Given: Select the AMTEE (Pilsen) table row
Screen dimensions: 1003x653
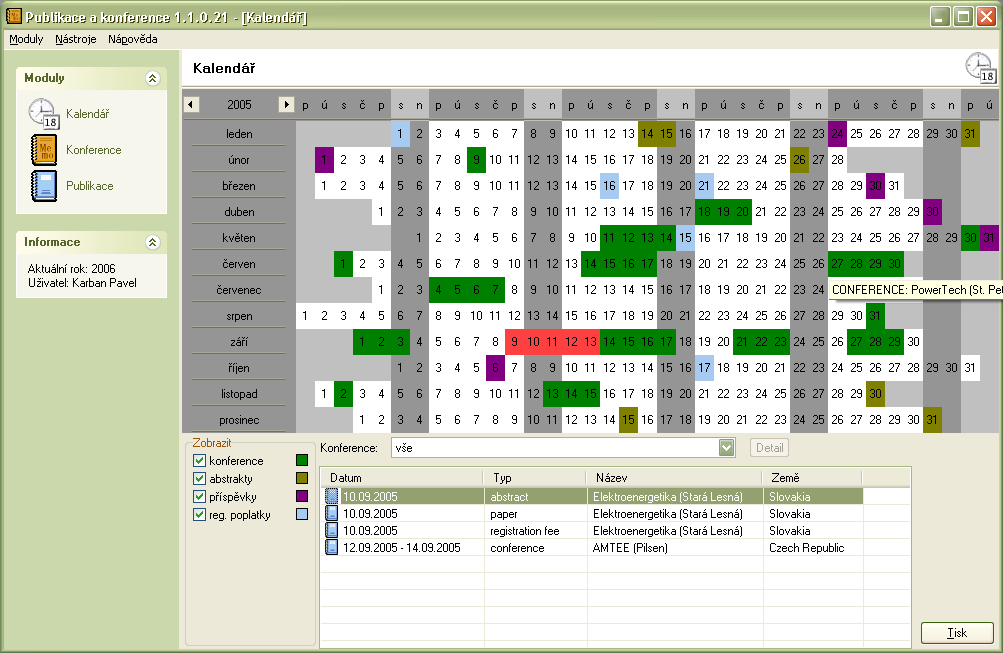Looking at the screenshot, I should (592, 547).
